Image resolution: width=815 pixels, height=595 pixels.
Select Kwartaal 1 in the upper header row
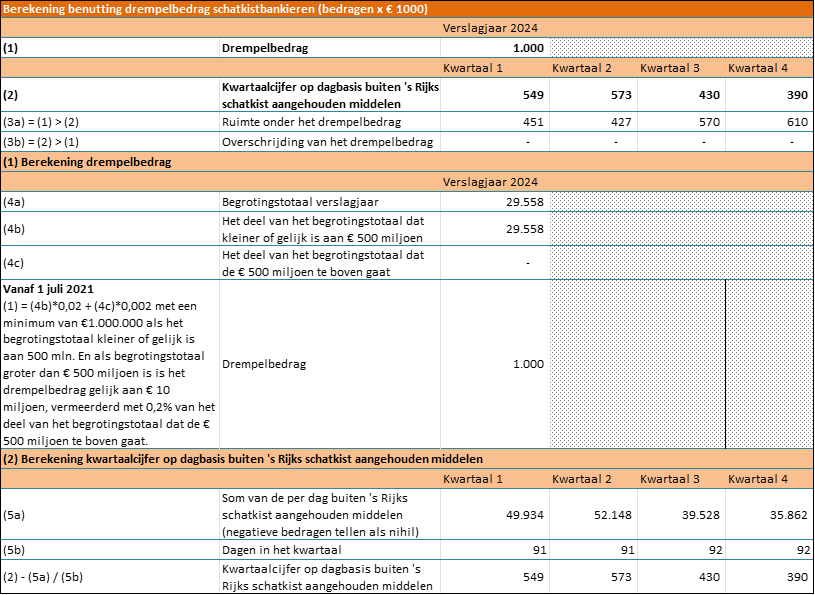(473, 68)
